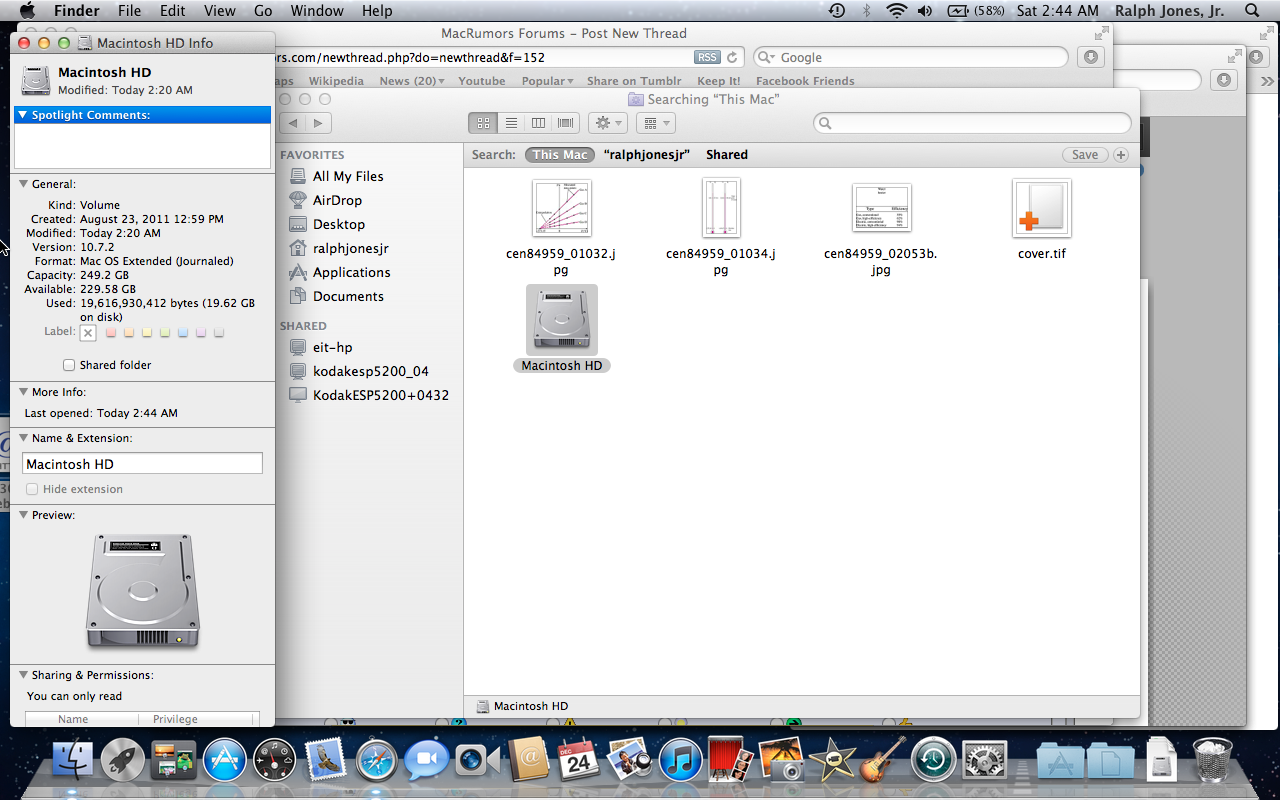Enable the Shared folder checkbox
1280x800 pixels.
[x=69, y=365]
